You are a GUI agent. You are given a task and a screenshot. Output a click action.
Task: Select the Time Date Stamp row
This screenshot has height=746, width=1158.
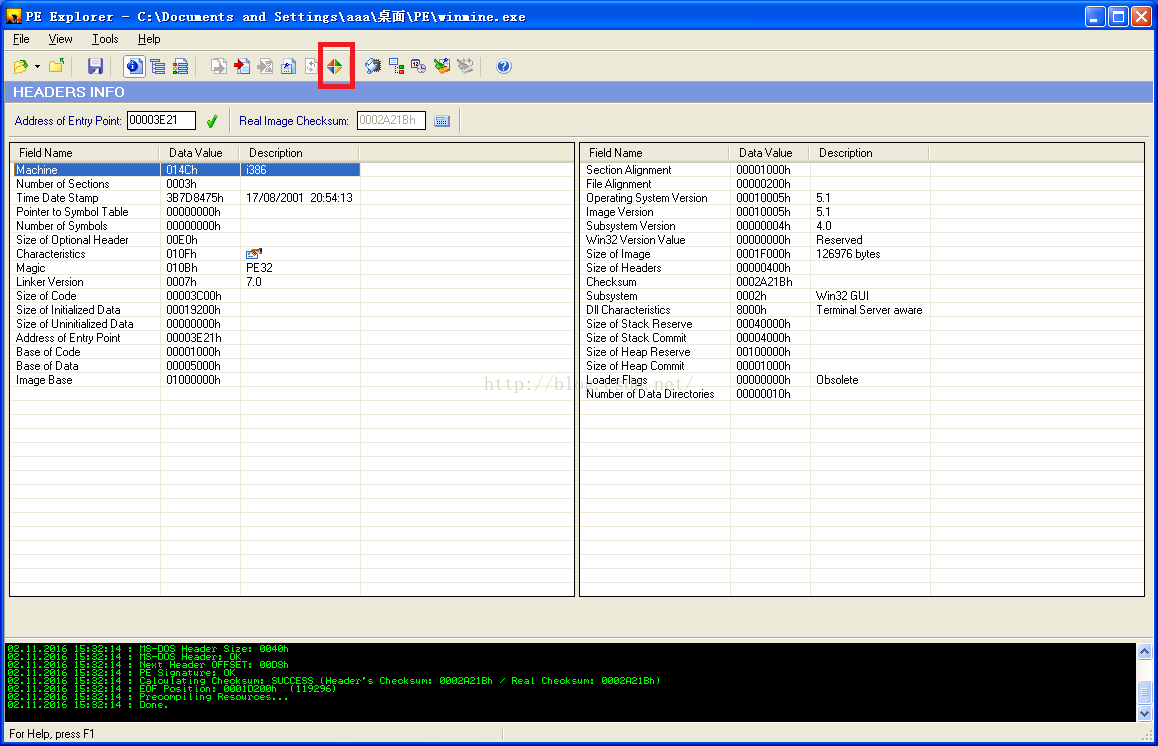tap(186, 198)
